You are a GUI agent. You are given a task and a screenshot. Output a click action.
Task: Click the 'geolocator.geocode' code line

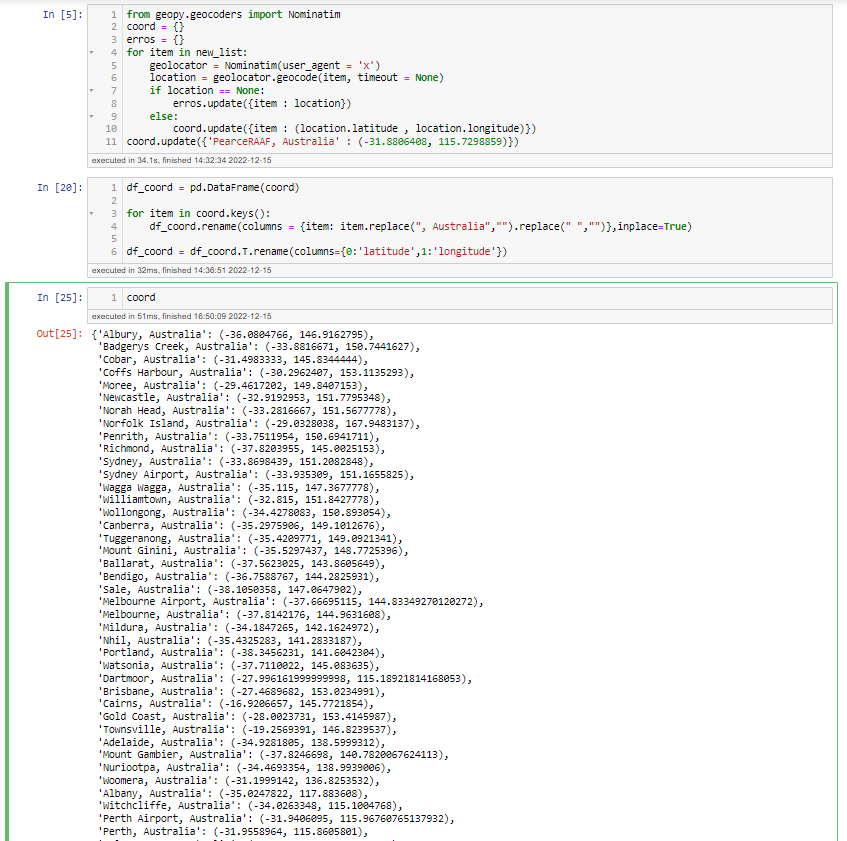(297, 78)
